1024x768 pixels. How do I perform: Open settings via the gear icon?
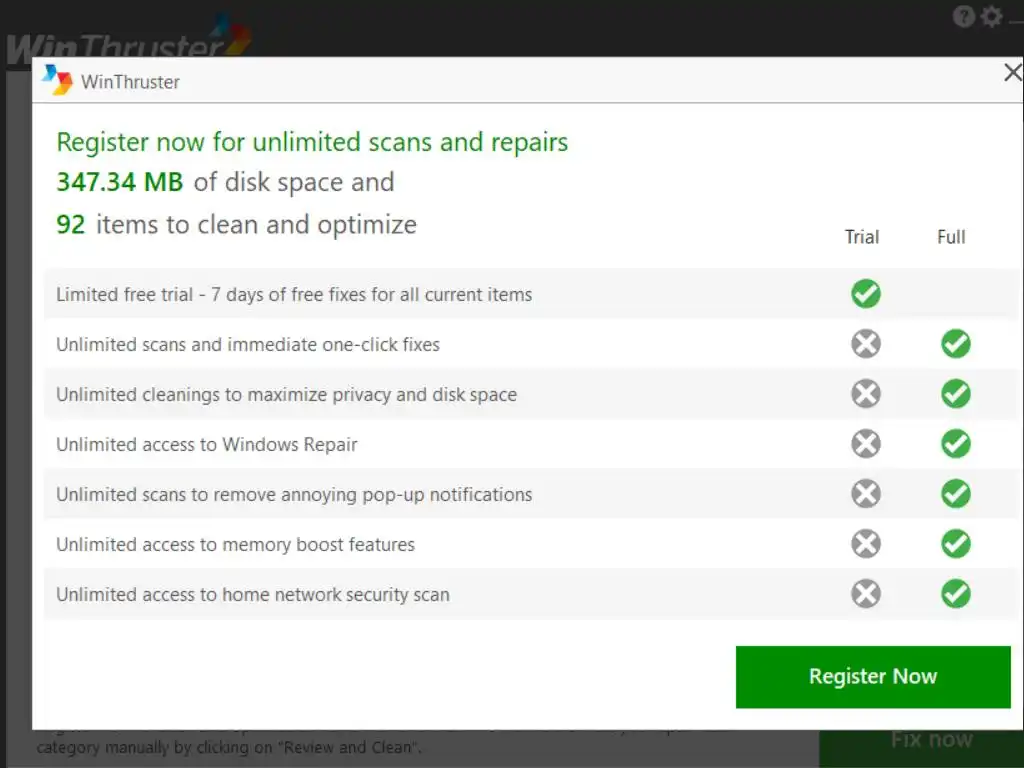(x=991, y=16)
